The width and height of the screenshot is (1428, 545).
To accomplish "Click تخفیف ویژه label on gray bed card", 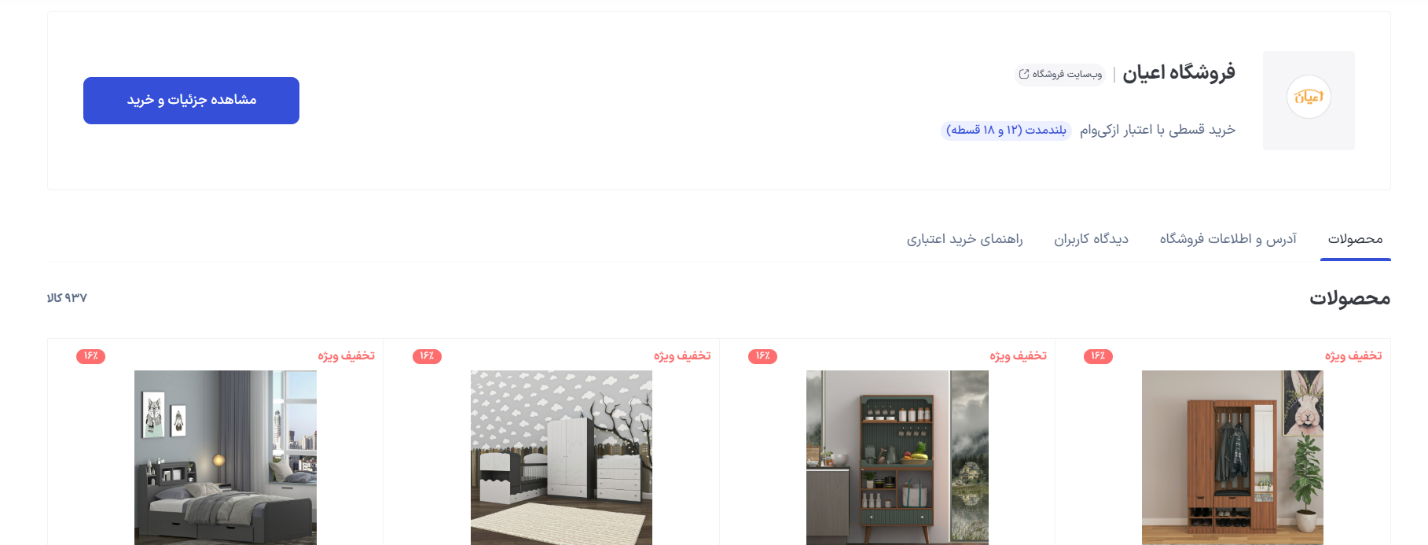I will (x=346, y=356).
